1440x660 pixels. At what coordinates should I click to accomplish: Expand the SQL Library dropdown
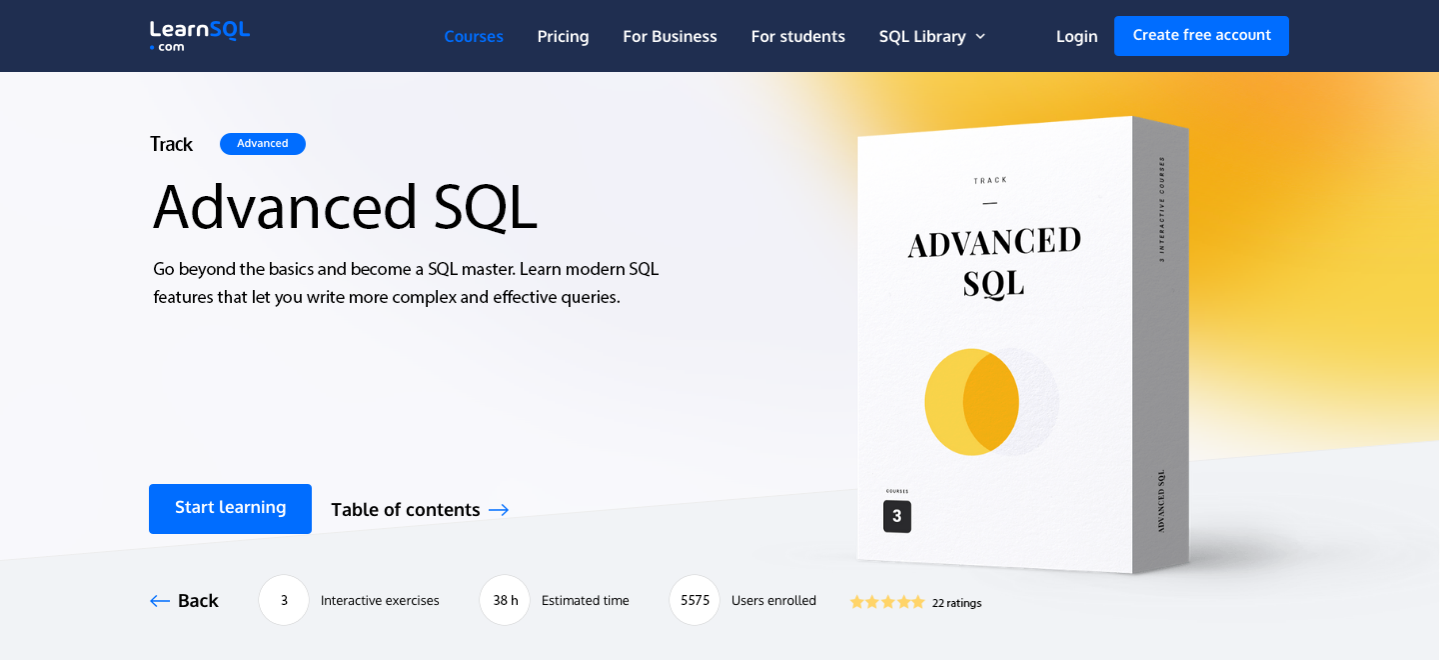click(x=932, y=36)
